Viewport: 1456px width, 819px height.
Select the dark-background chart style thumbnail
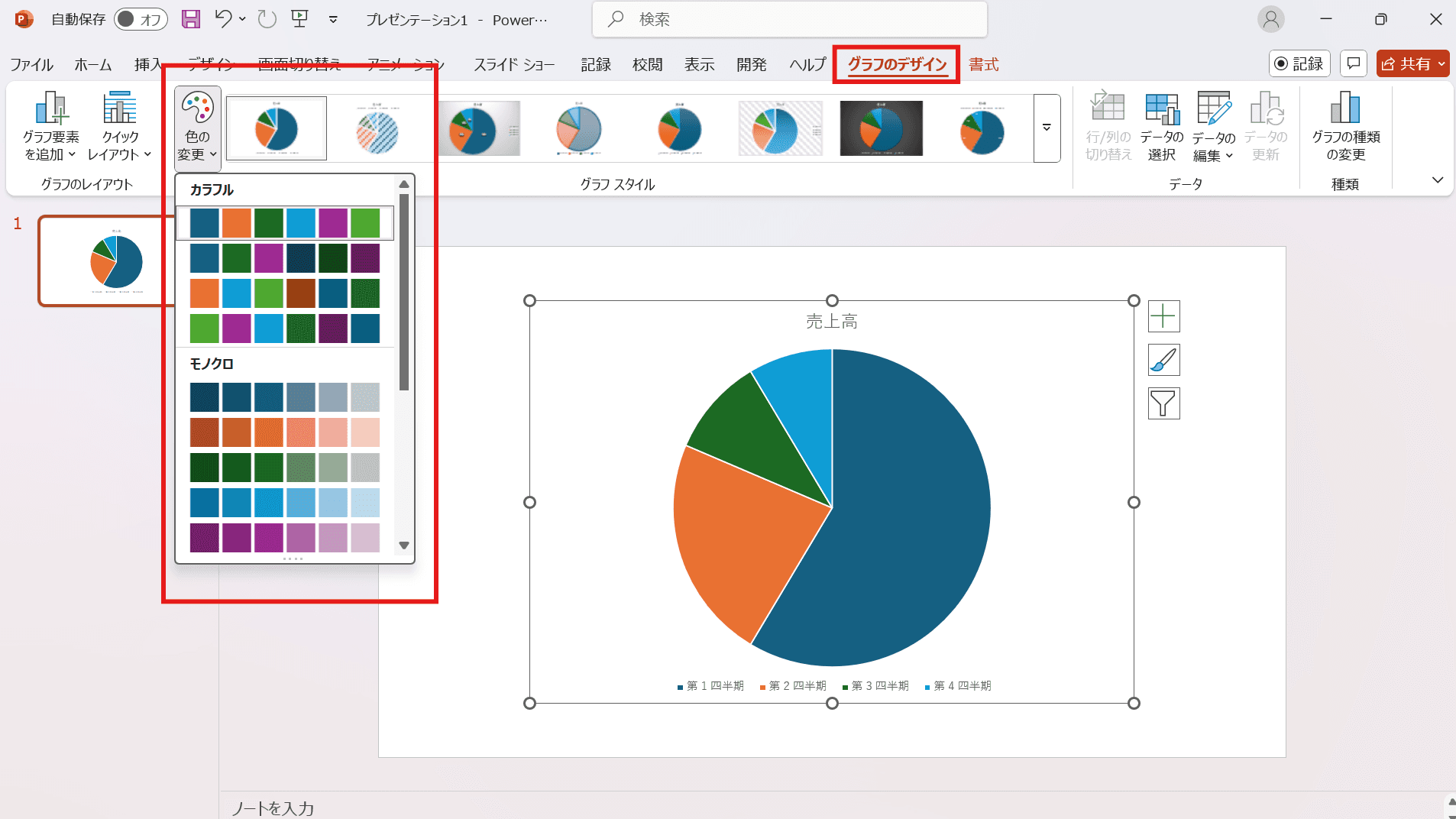pos(881,128)
